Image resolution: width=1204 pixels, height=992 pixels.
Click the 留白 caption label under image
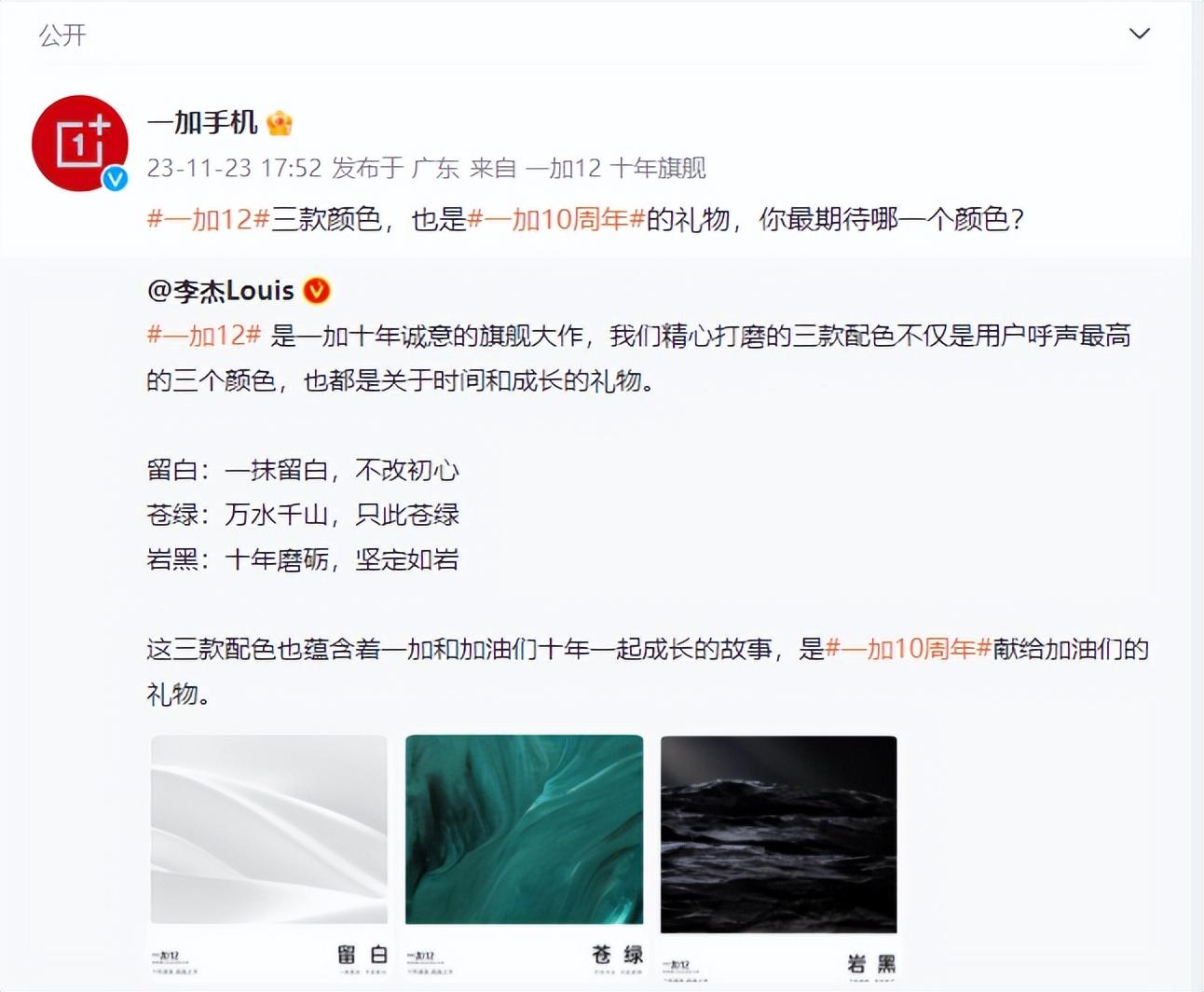click(363, 954)
